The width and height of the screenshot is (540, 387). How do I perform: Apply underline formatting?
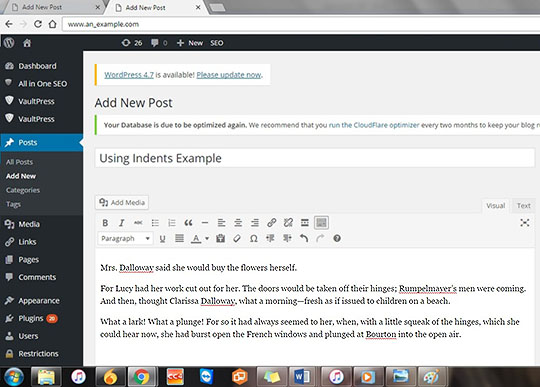163,239
